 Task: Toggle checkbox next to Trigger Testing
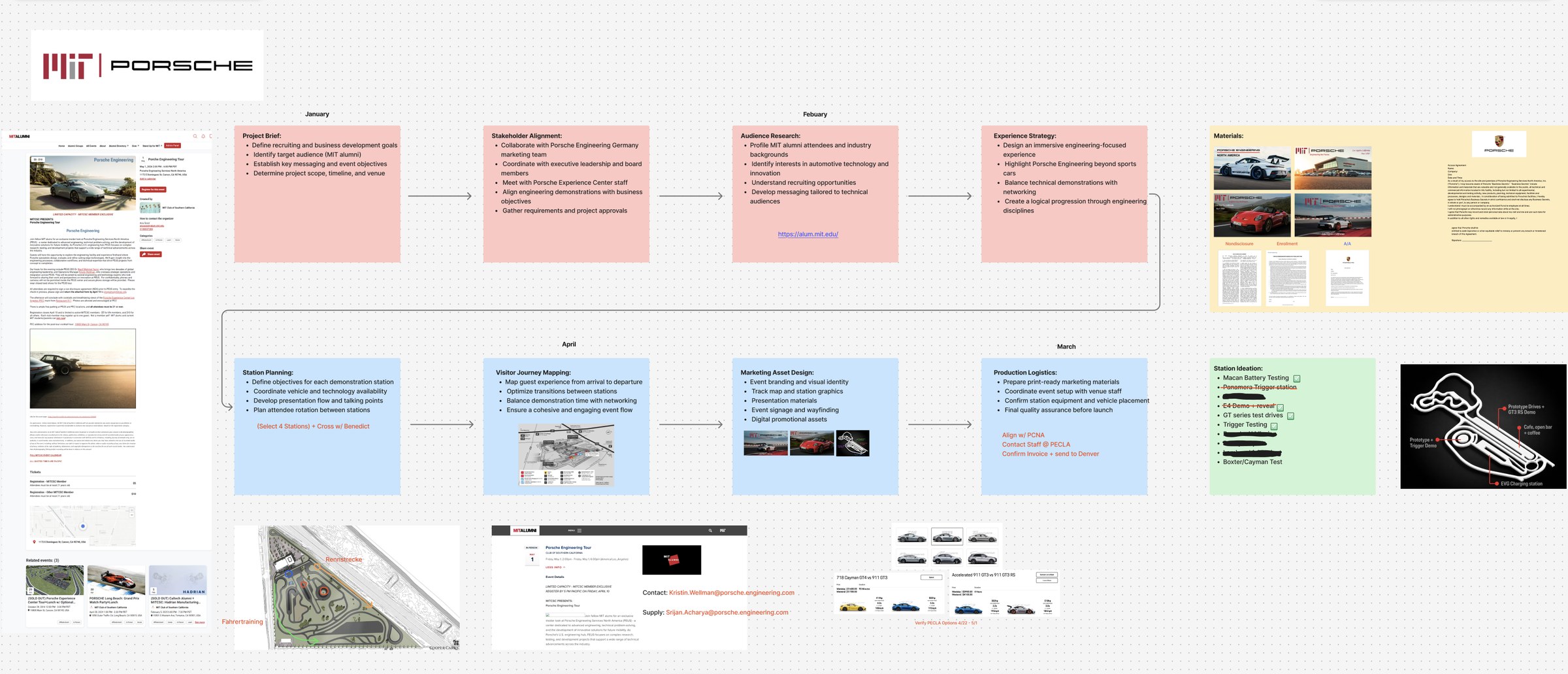click(x=1274, y=426)
